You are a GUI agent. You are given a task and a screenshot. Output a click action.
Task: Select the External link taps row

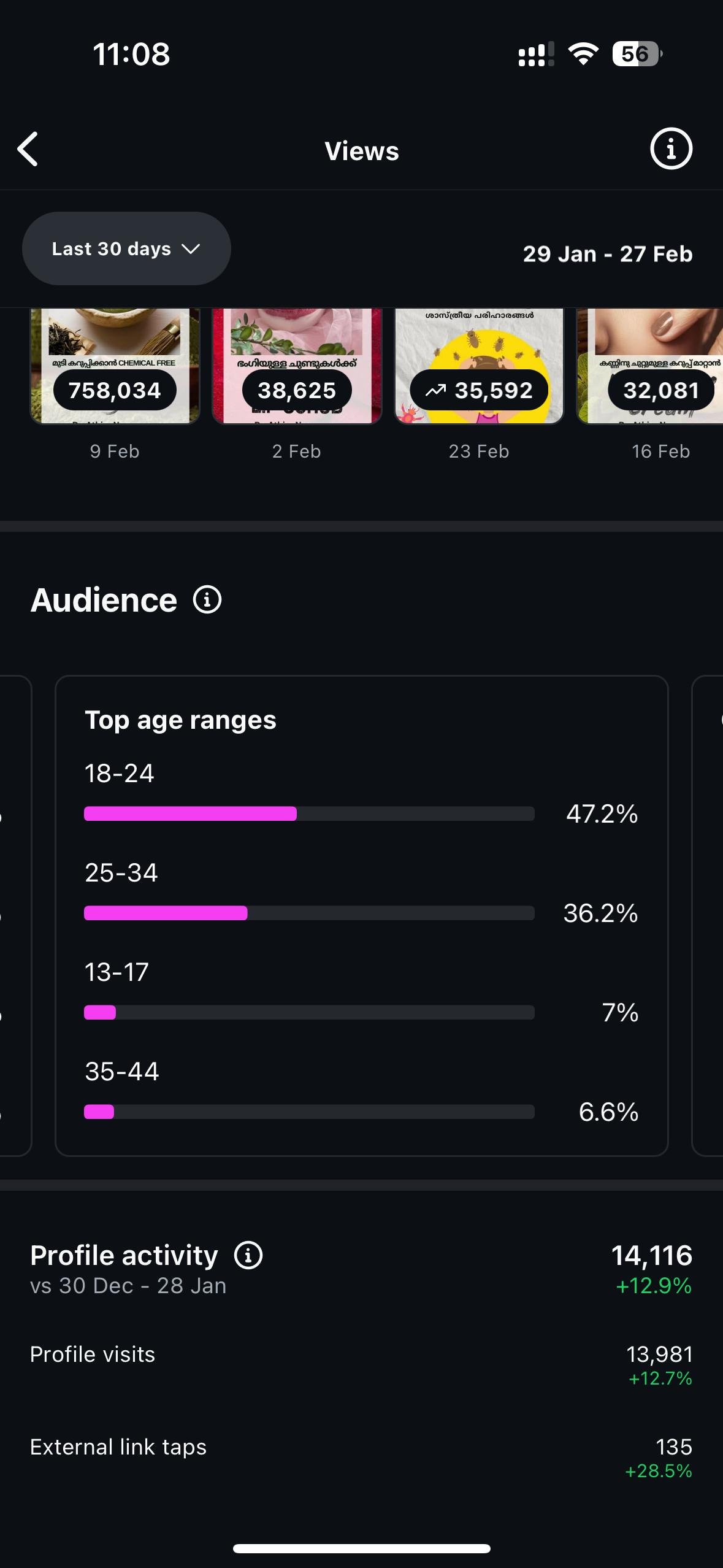coord(361,1456)
